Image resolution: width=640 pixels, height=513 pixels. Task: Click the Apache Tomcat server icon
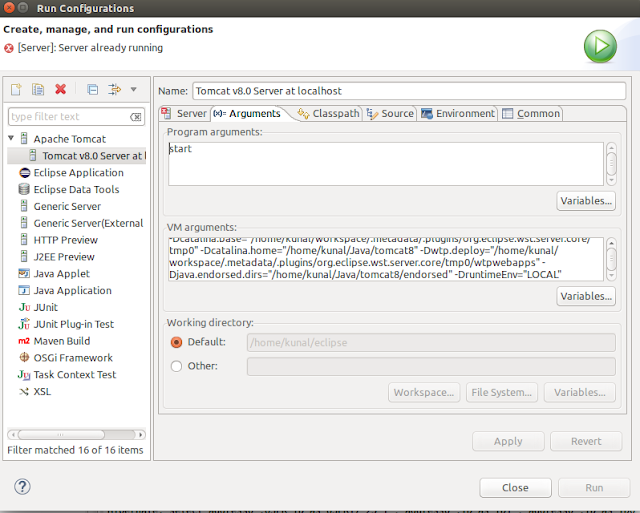(24, 138)
